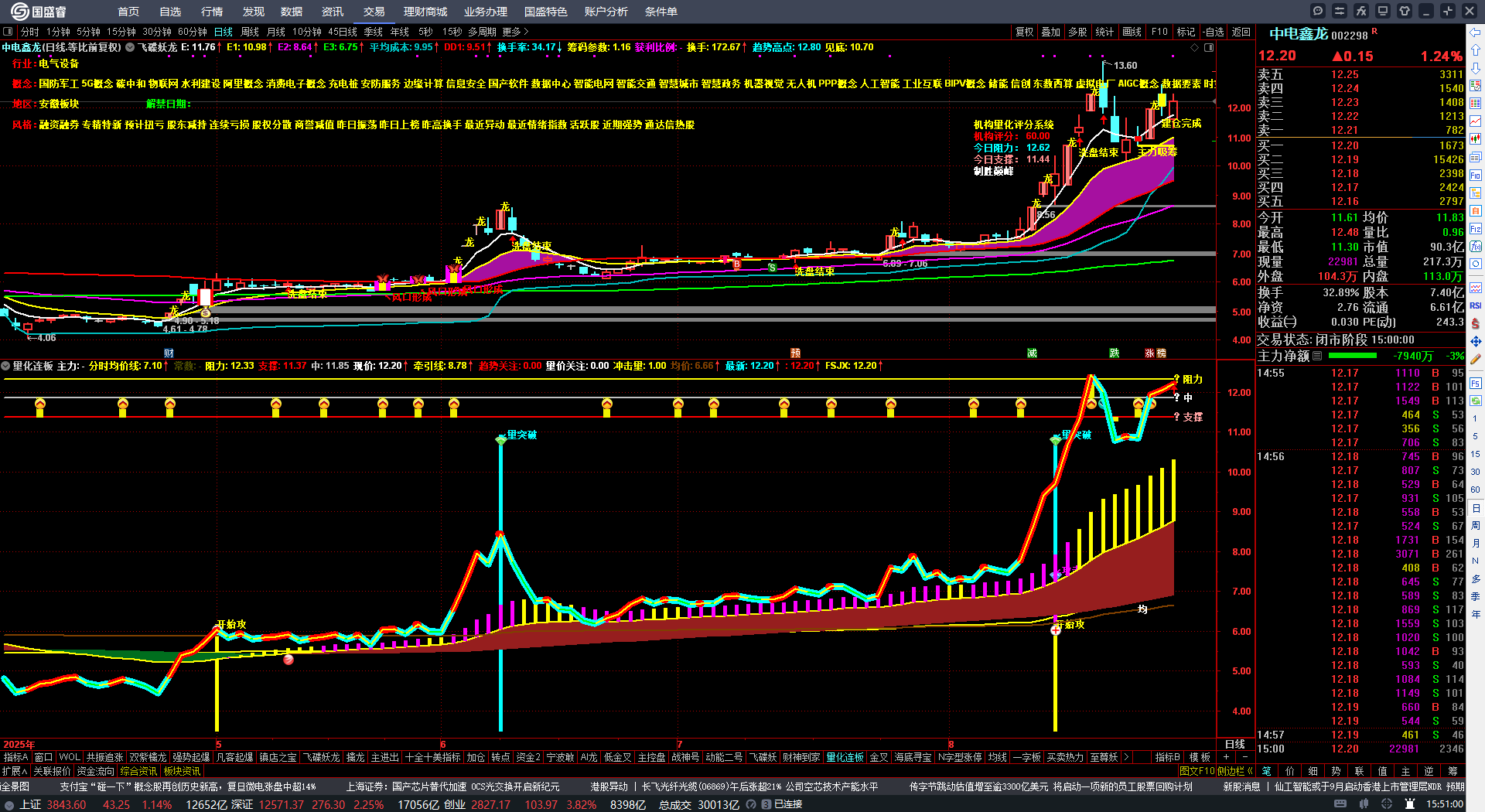Toggle the 图文F10 view
Viewport: 1485px width, 812px height.
click(x=1197, y=771)
